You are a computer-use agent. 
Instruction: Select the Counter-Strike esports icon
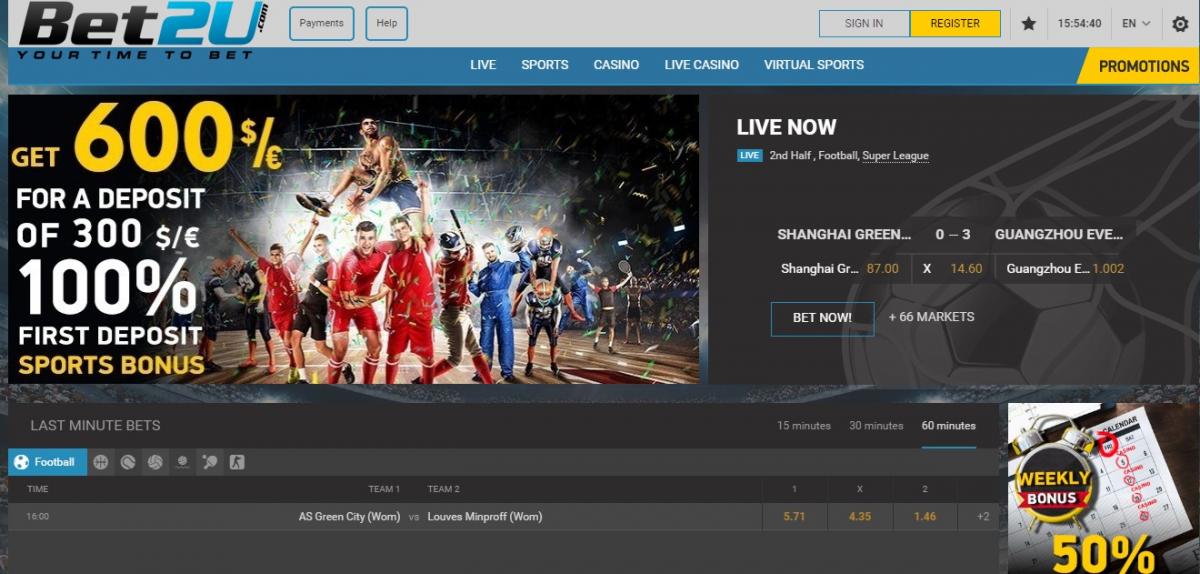point(236,462)
